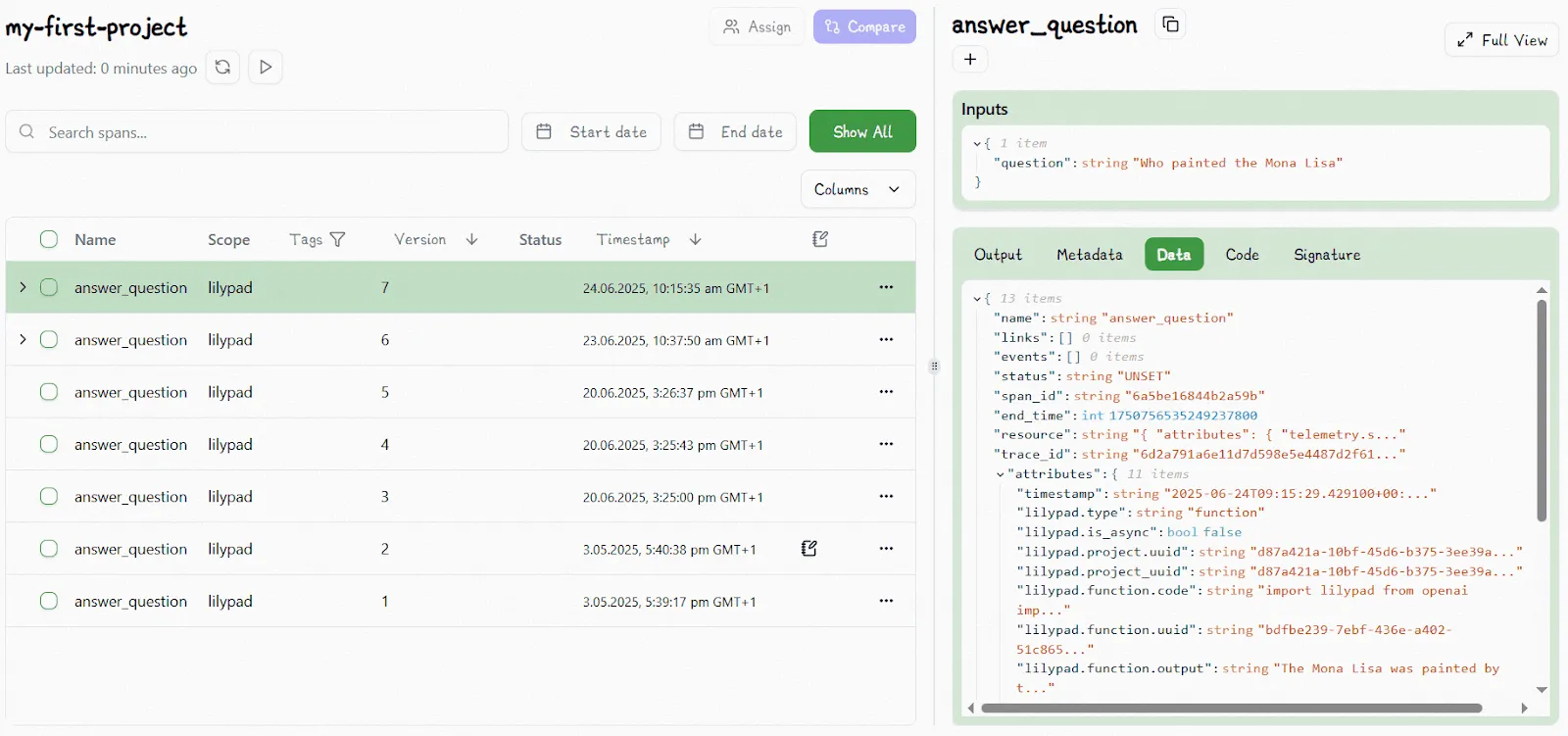
Task: Click the play icon button under project title
Action: coord(266,68)
